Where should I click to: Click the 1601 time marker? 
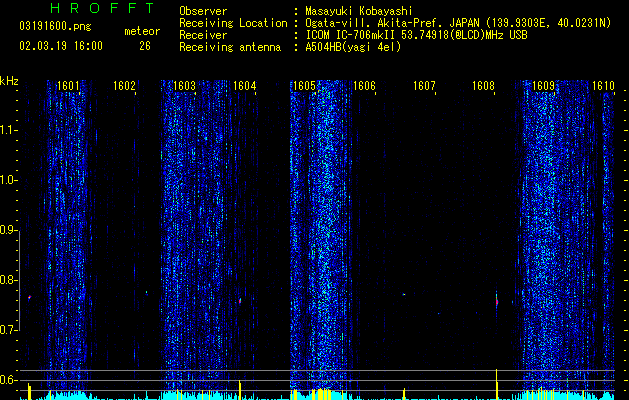(68, 86)
